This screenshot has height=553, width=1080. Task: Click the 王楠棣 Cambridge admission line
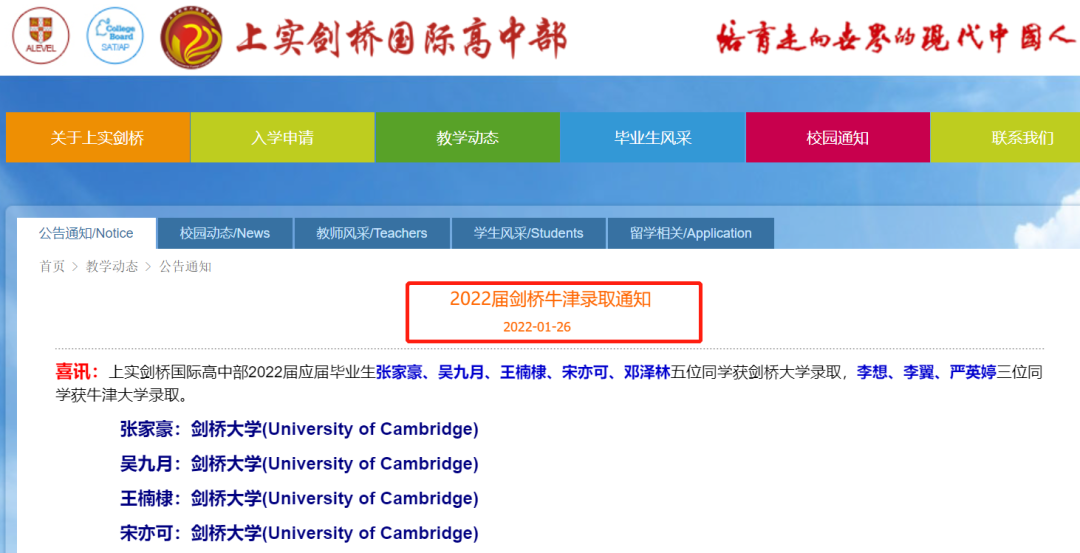[x=299, y=498]
